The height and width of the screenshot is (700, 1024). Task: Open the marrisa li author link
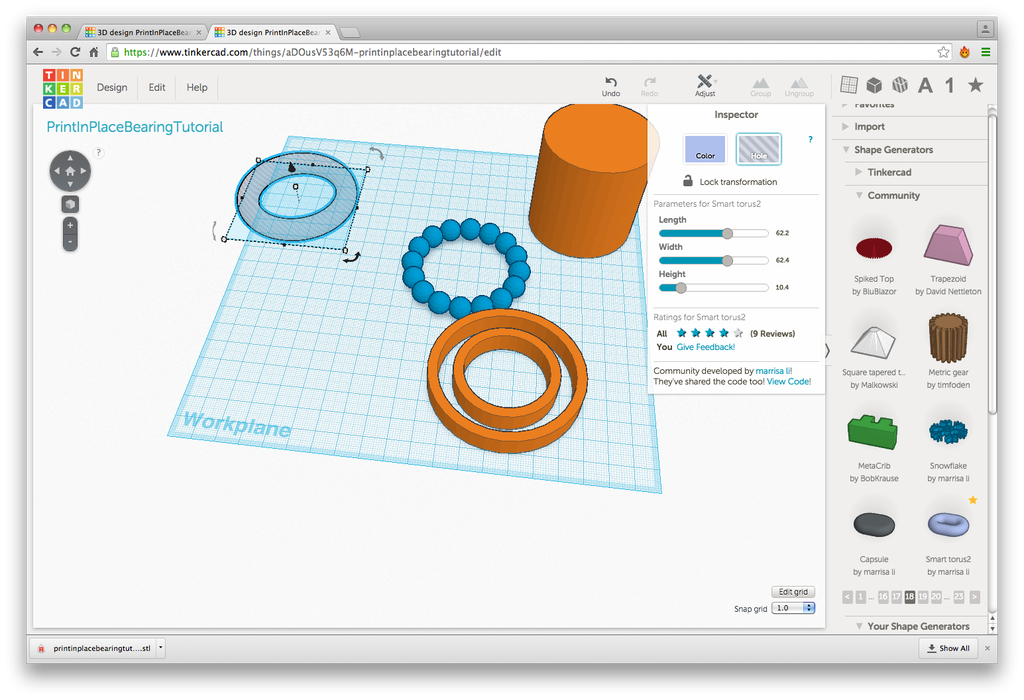click(773, 371)
